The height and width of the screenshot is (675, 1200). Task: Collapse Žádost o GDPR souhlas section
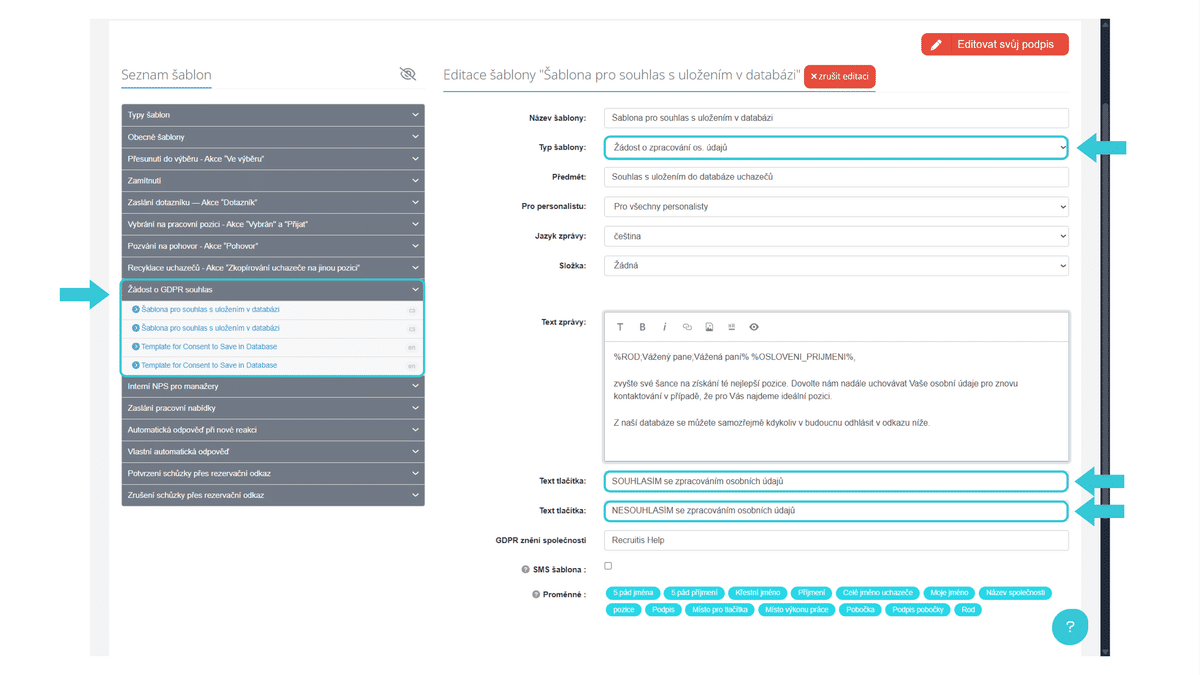(x=273, y=289)
